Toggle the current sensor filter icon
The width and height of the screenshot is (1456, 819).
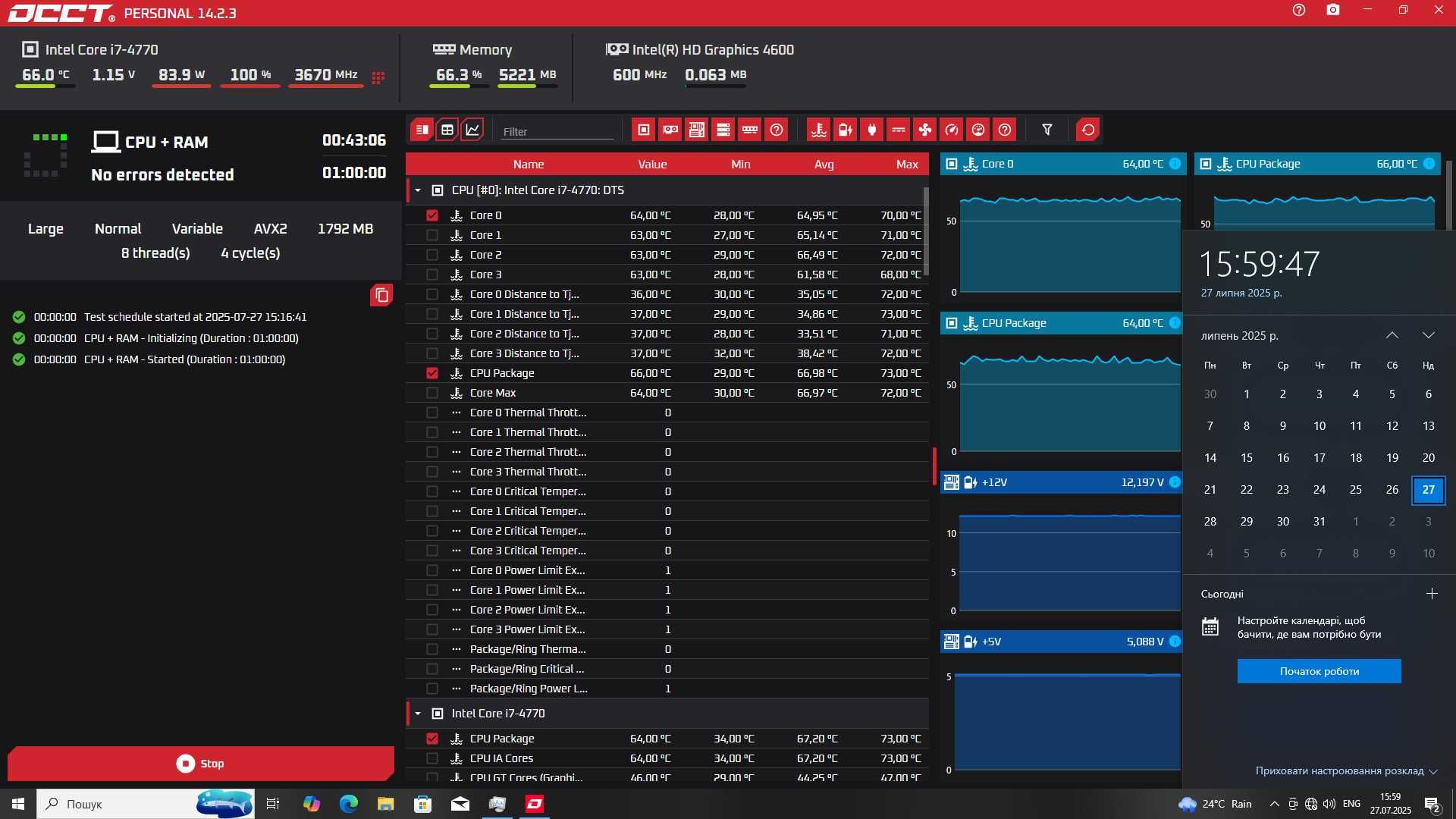(x=899, y=130)
